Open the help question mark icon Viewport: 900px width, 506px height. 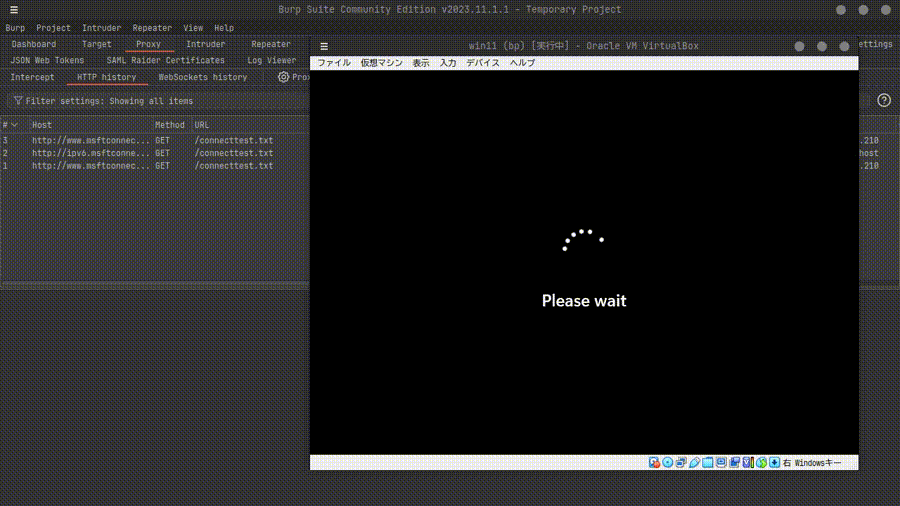883,101
